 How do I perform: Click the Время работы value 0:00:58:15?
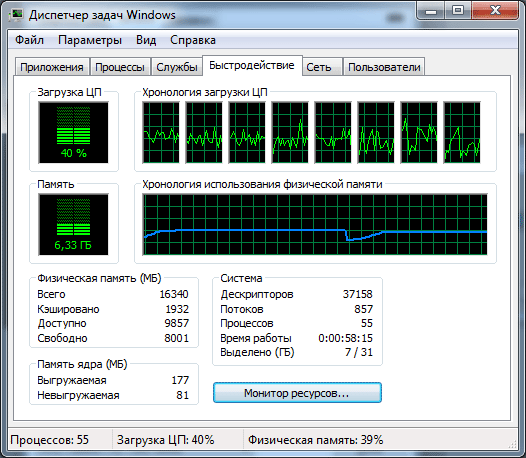(x=346, y=338)
